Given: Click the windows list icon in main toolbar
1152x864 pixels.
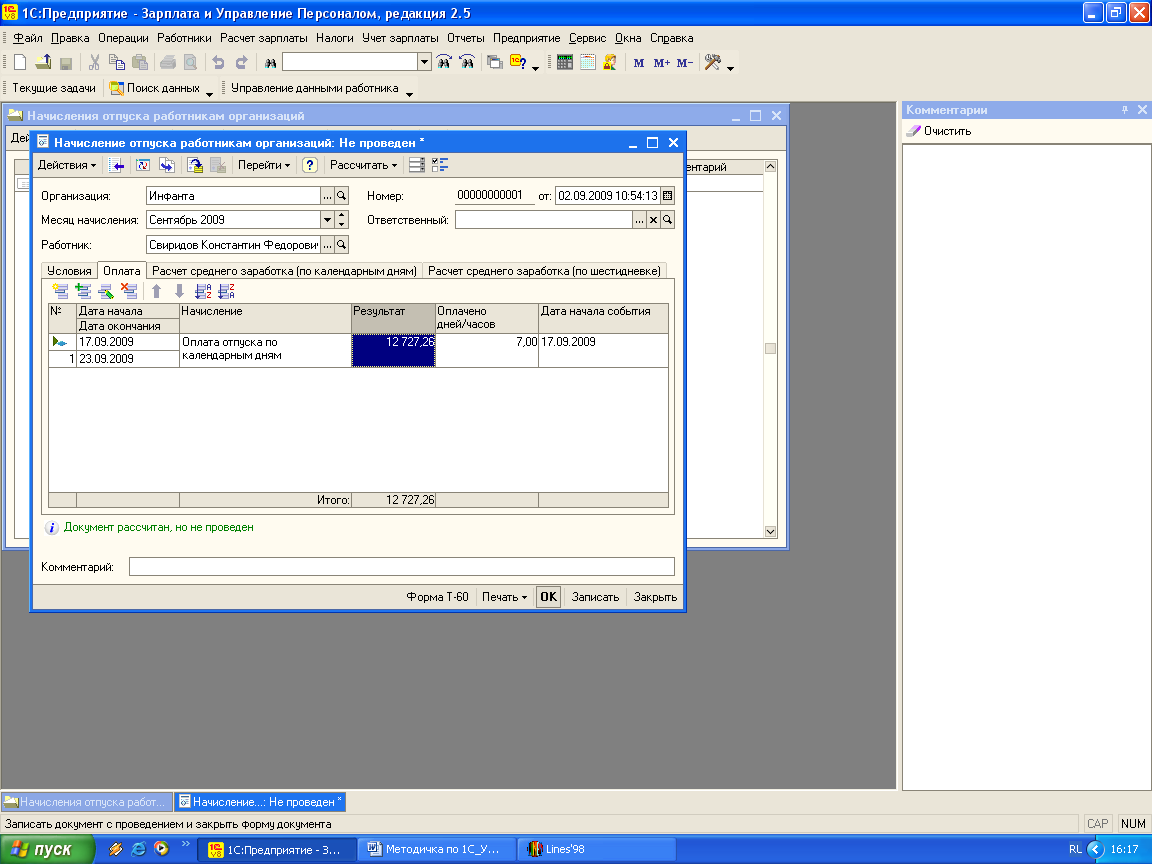Looking at the screenshot, I should (495, 62).
